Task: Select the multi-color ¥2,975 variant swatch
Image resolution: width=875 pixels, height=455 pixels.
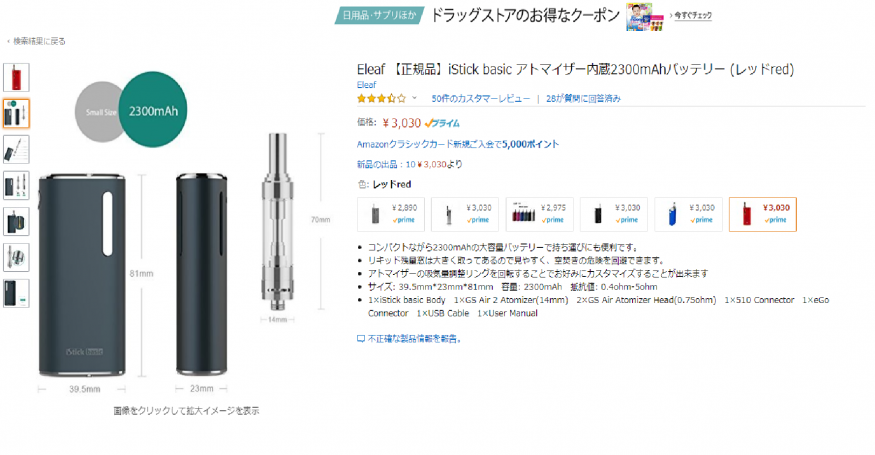Action: coord(540,214)
